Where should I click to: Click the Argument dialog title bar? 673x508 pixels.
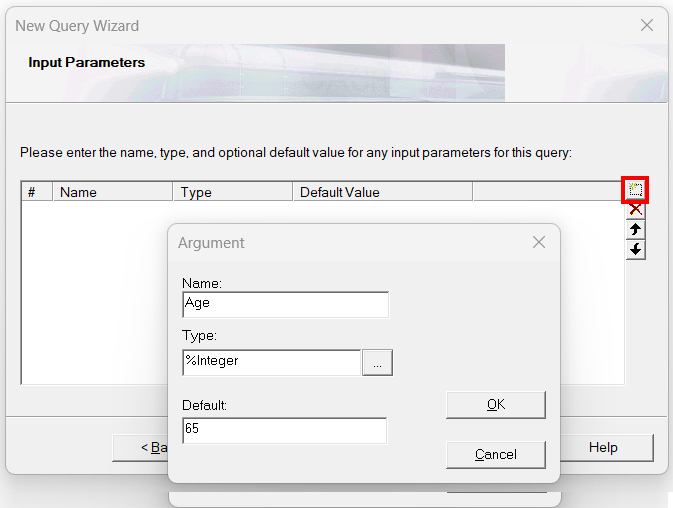[340, 242]
